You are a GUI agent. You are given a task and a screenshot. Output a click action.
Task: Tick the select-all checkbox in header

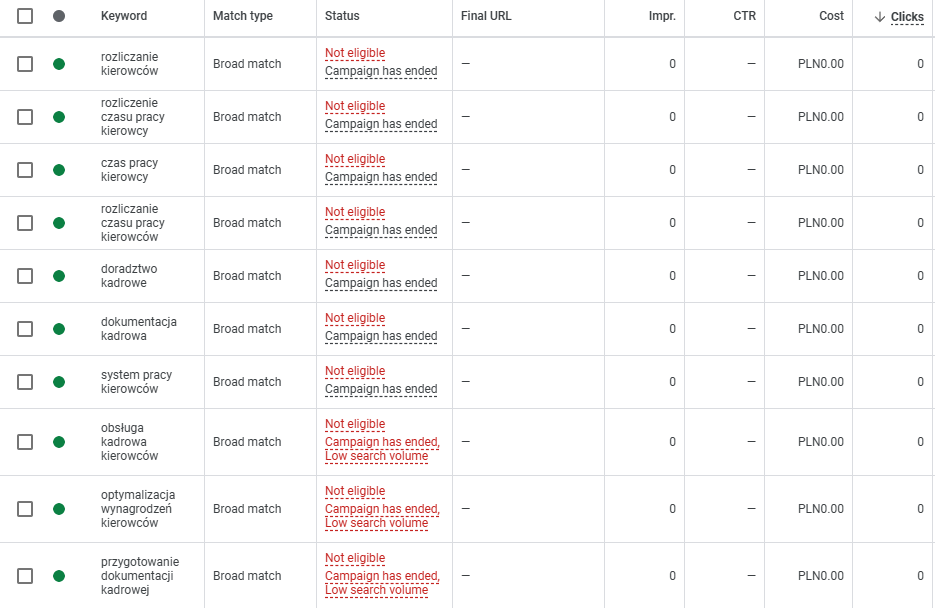pos(25,17)
